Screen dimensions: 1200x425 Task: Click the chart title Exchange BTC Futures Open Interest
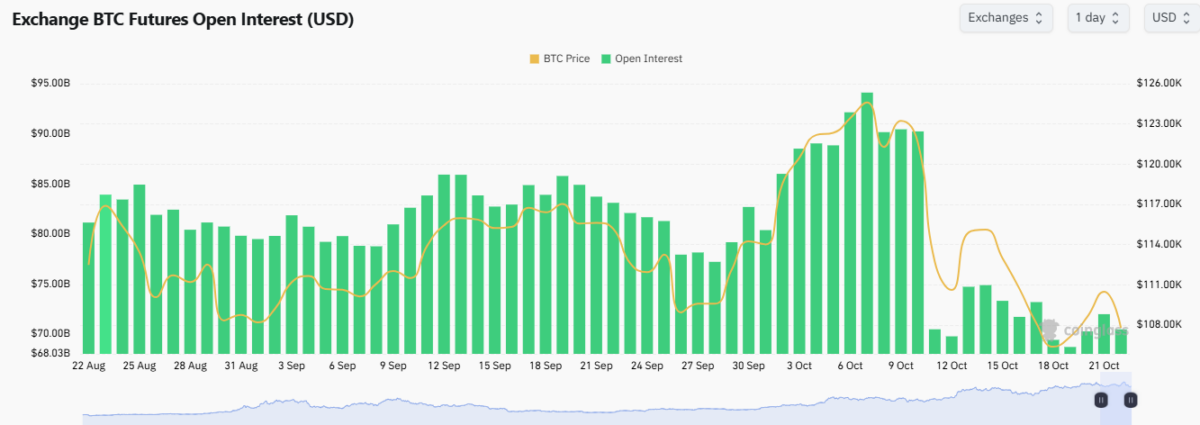click(182, 19)
